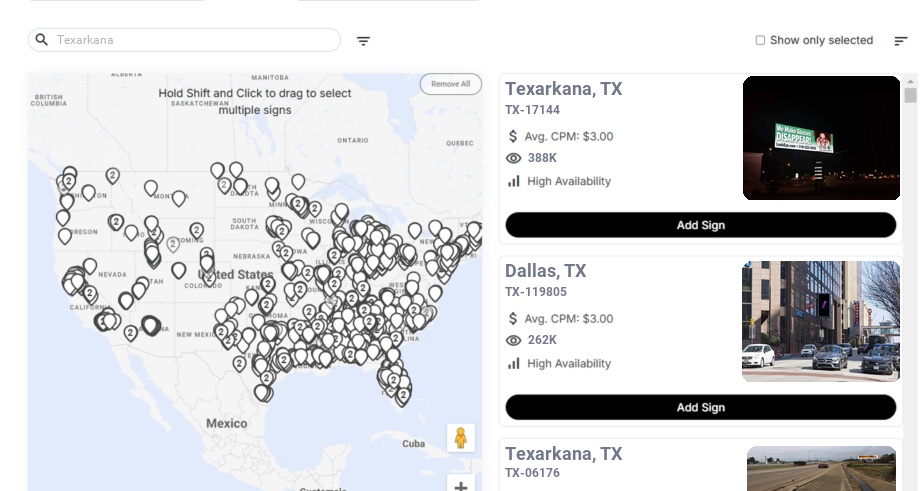
Task: Enable the Show only selected checkbox
Action: [760, 41]
